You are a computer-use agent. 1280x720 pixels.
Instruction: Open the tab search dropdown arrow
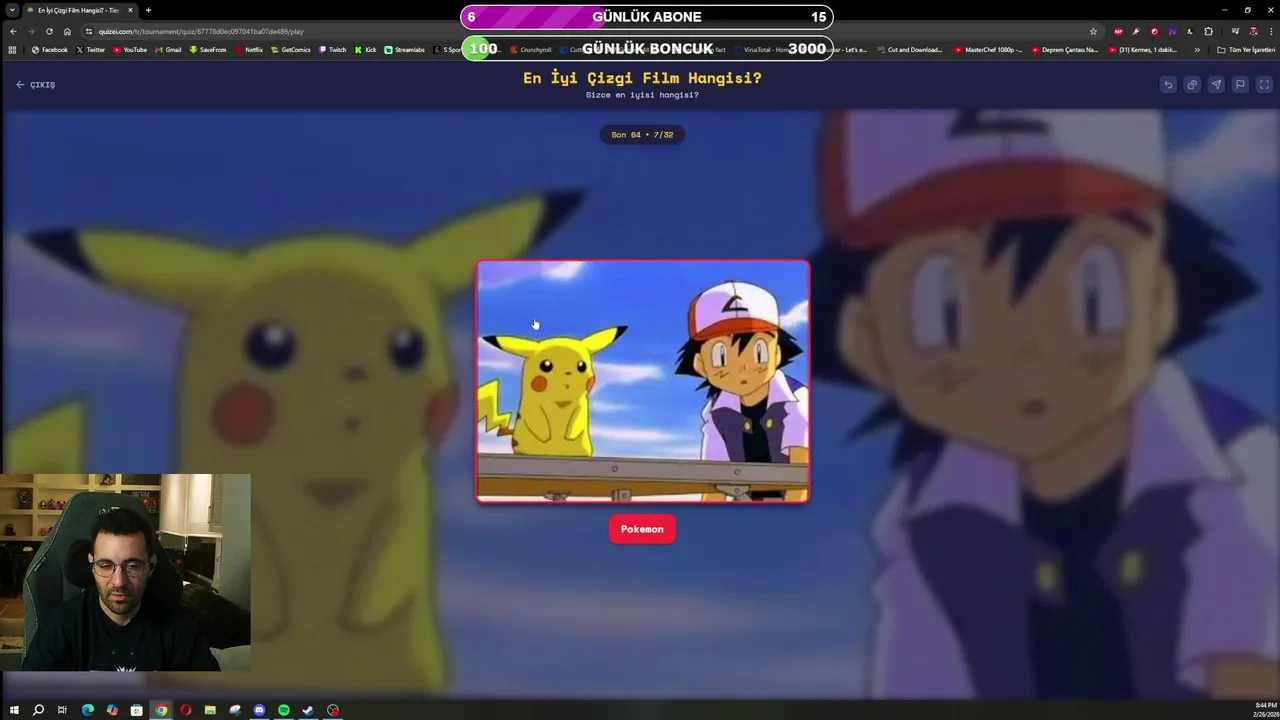pos(12,10)
